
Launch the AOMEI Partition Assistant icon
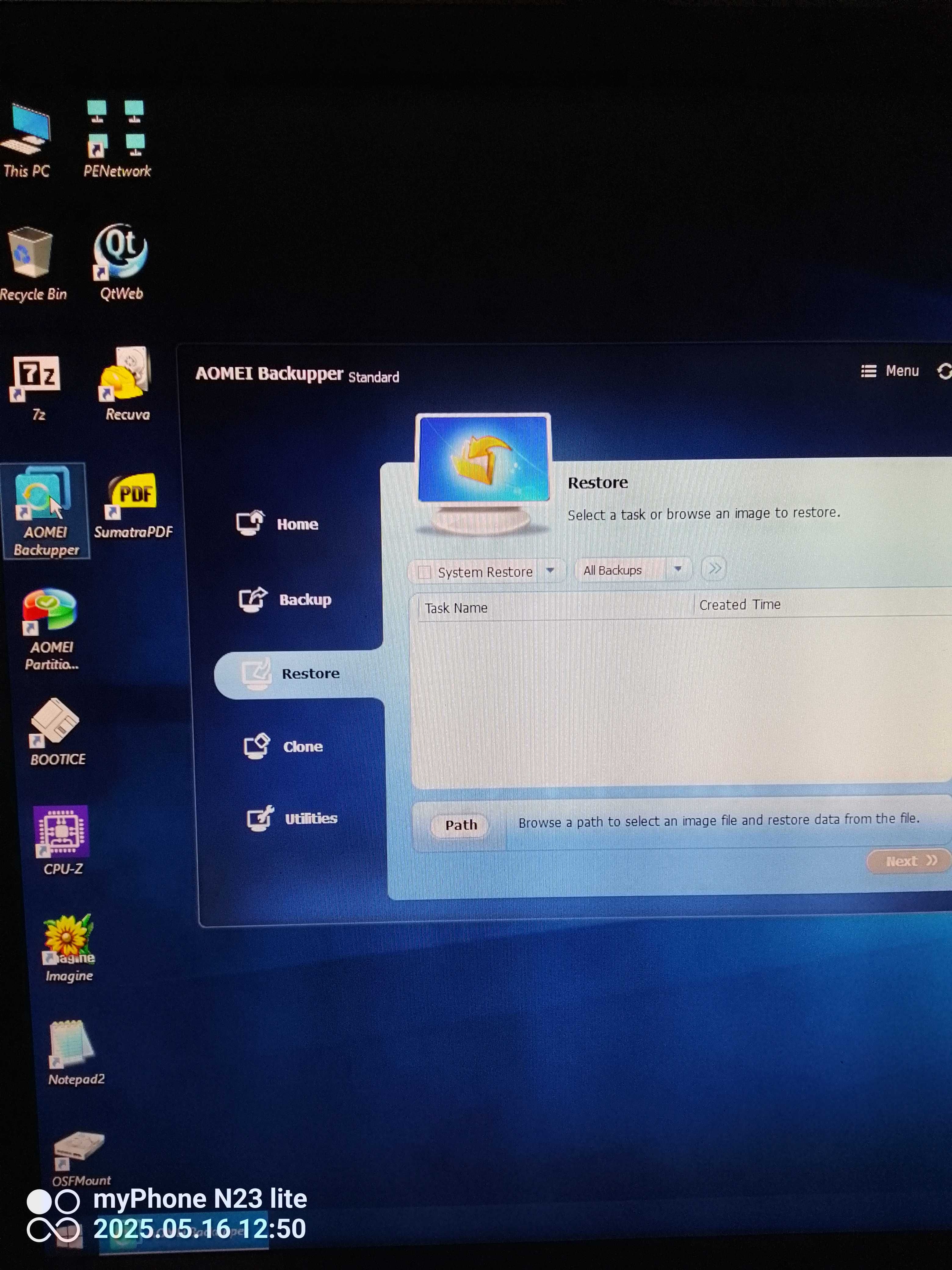click(x=50, y=630)
